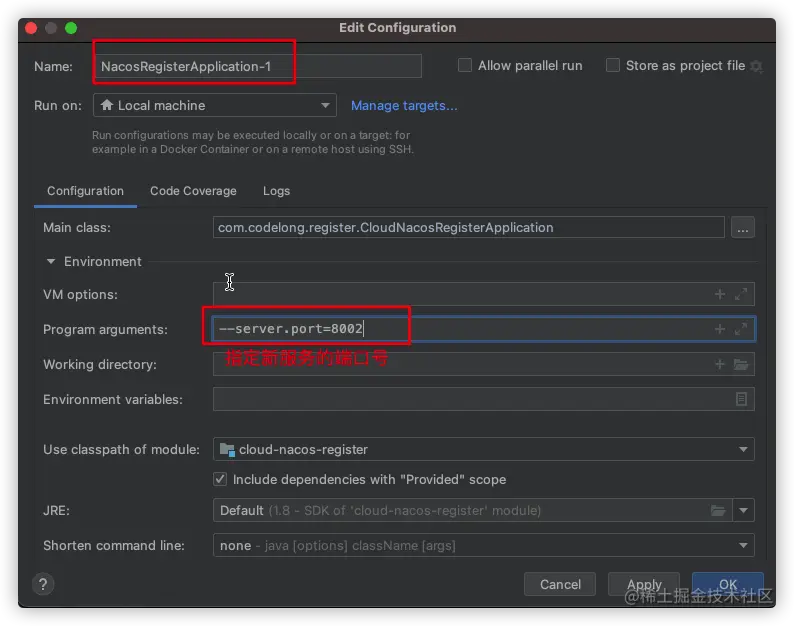Image resolution: width=794 pixels, height=626 pixels.
Task: Click the Main class field
Action: pos(468,227)
